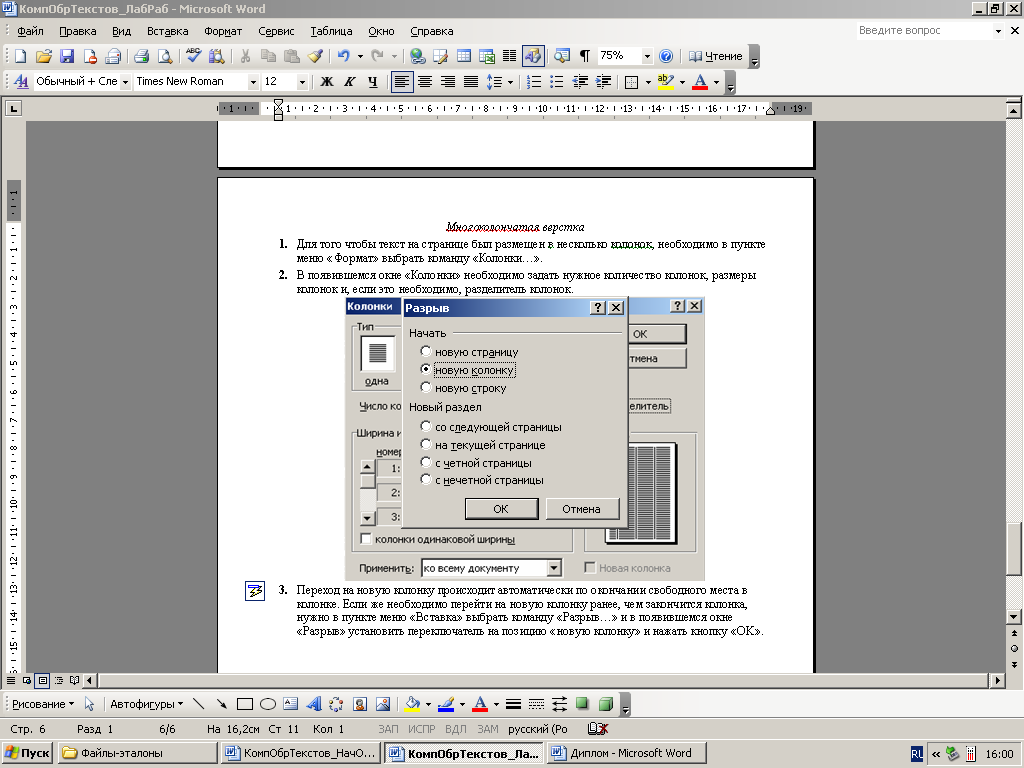Screen dimensions: 1024x768
Task: Select the "на текущей странице" radio option
Action: click(x=426, y=445)
